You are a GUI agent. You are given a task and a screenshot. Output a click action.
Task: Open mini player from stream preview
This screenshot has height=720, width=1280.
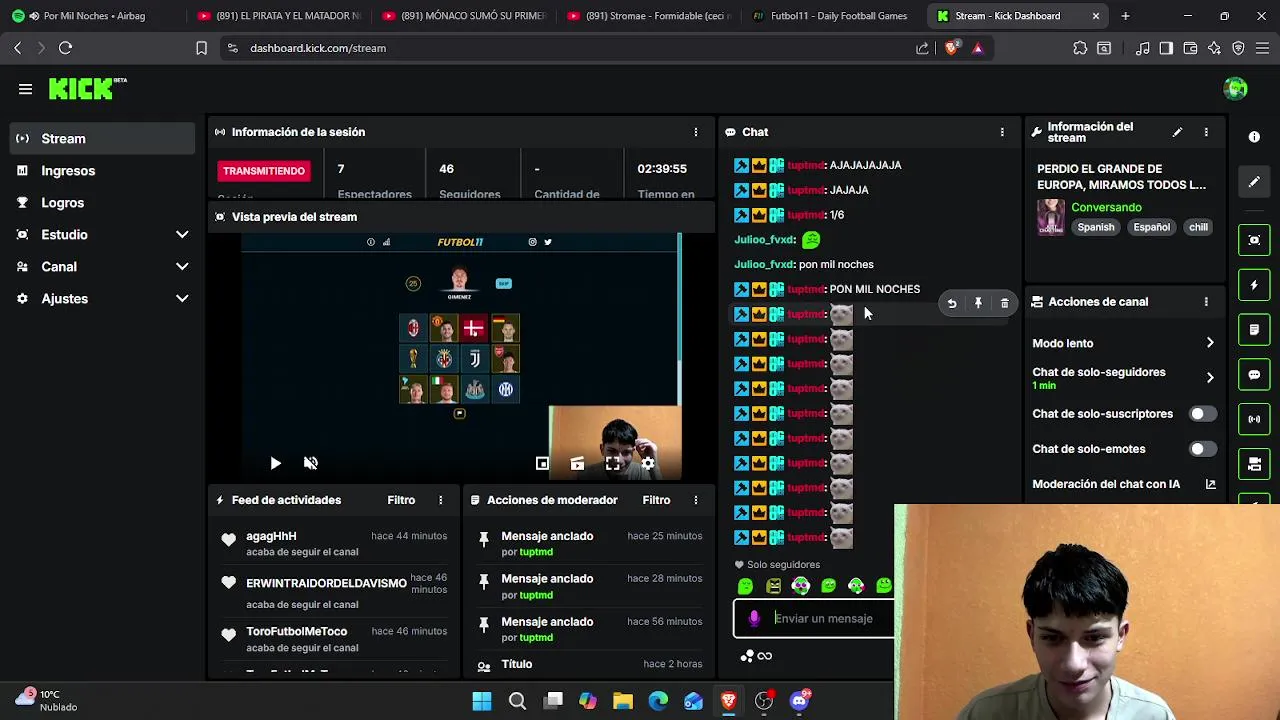tap(542, 463)
